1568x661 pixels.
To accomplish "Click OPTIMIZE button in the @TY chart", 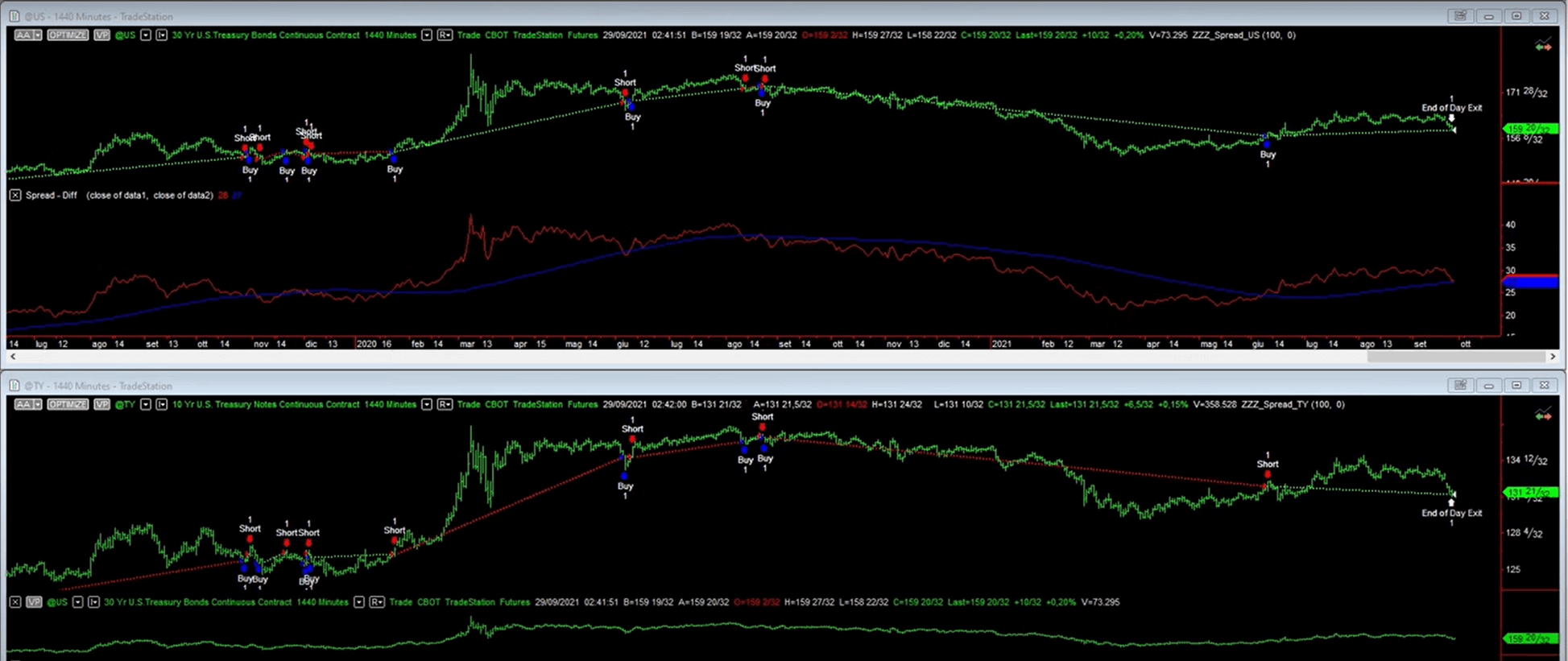I will coord(68,405).
